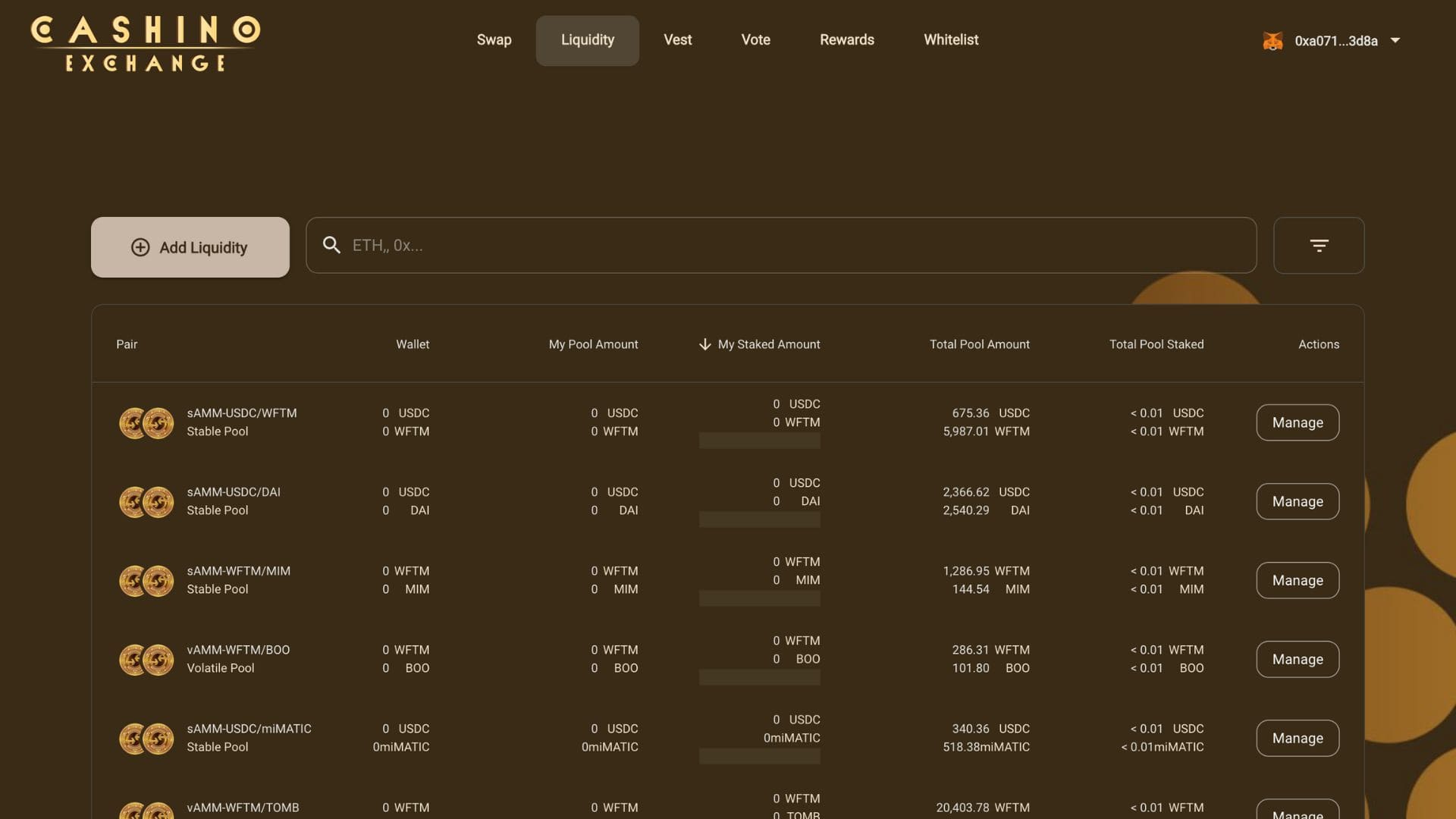Navigate to the Whitelist tab
Viewport: 1456px width, 819px height.
coord(951,40)
